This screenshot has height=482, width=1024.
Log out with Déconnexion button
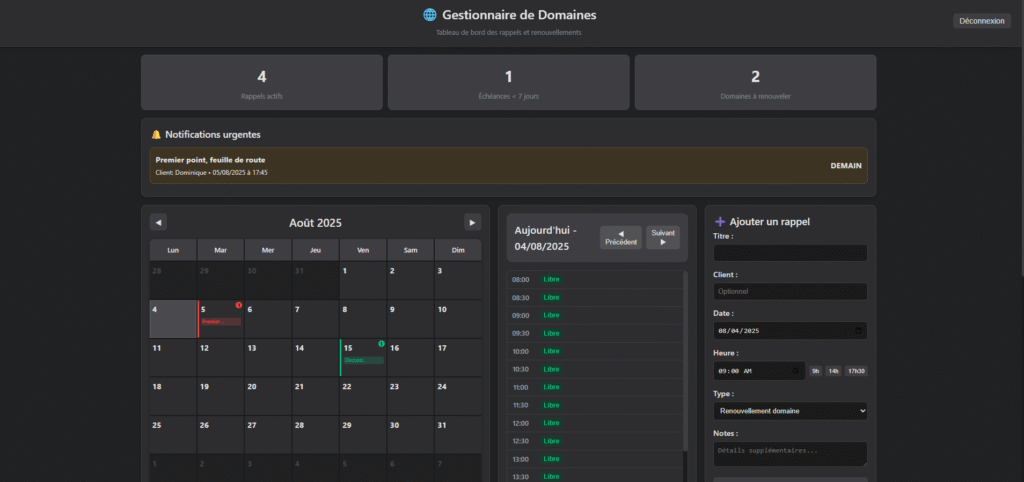(982, 21)
